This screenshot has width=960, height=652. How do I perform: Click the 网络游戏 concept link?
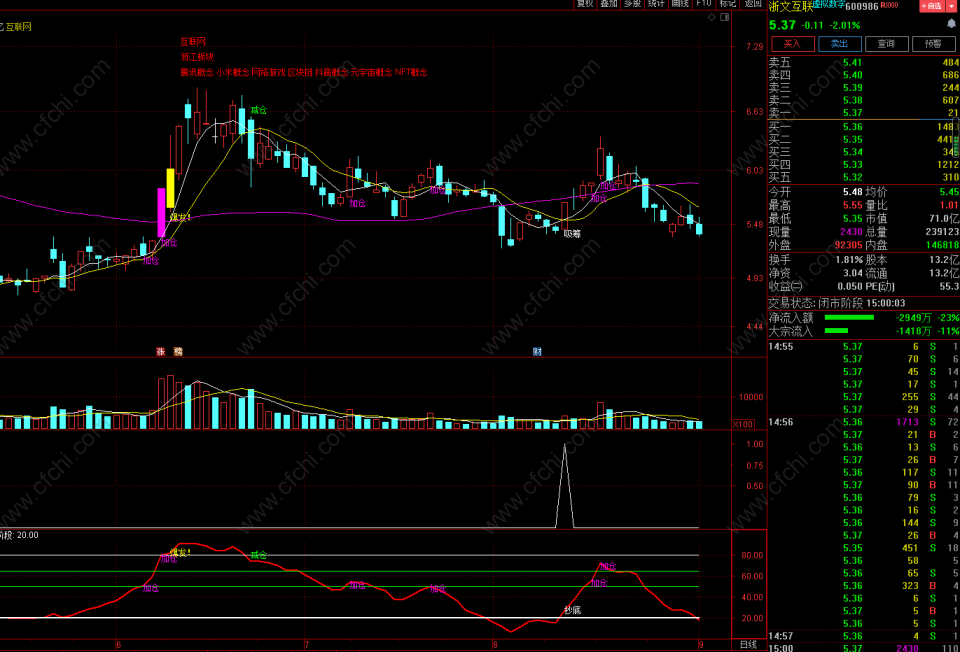(x=269, y=72)
